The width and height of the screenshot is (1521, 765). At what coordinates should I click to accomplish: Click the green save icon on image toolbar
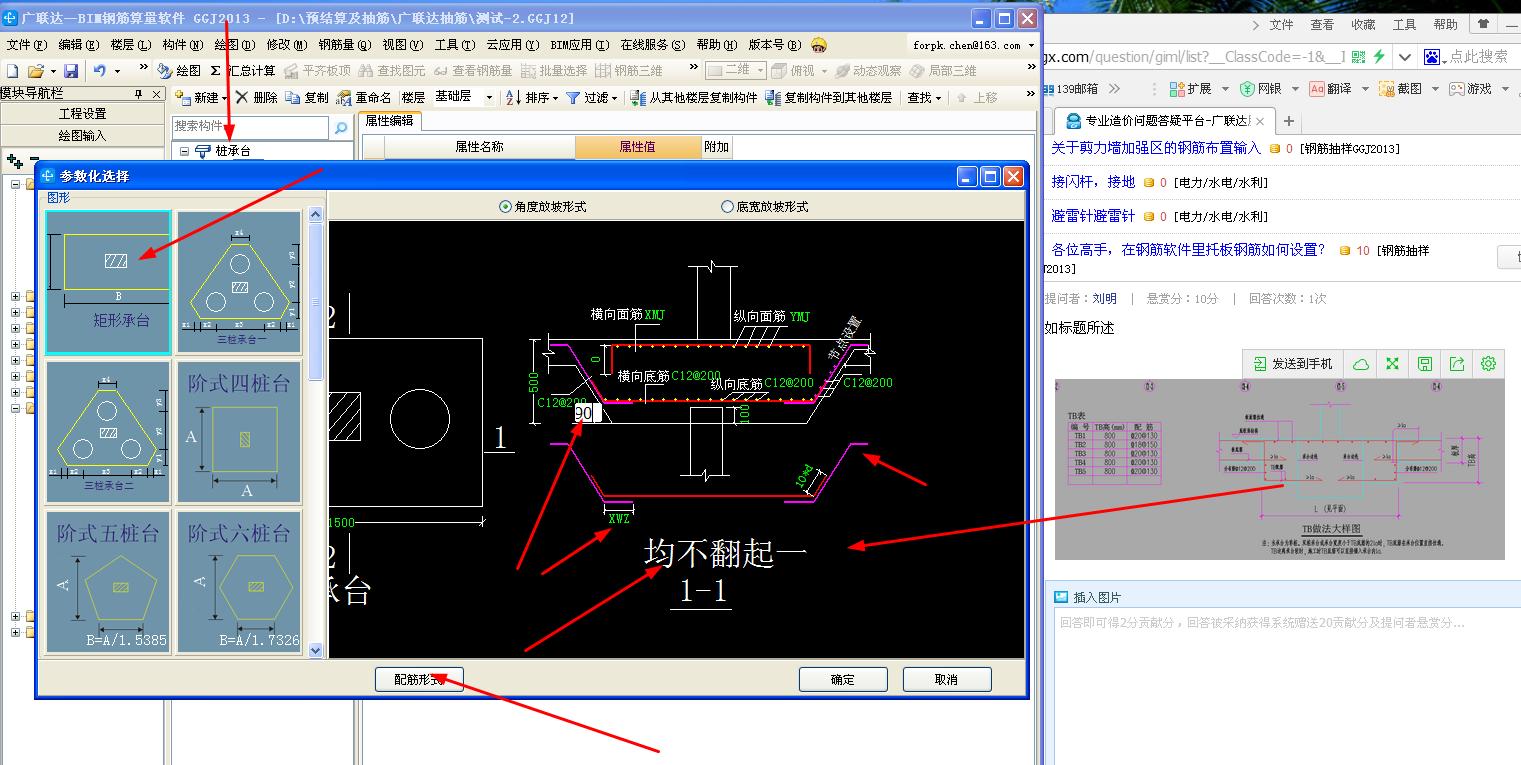coord(1425,364)
